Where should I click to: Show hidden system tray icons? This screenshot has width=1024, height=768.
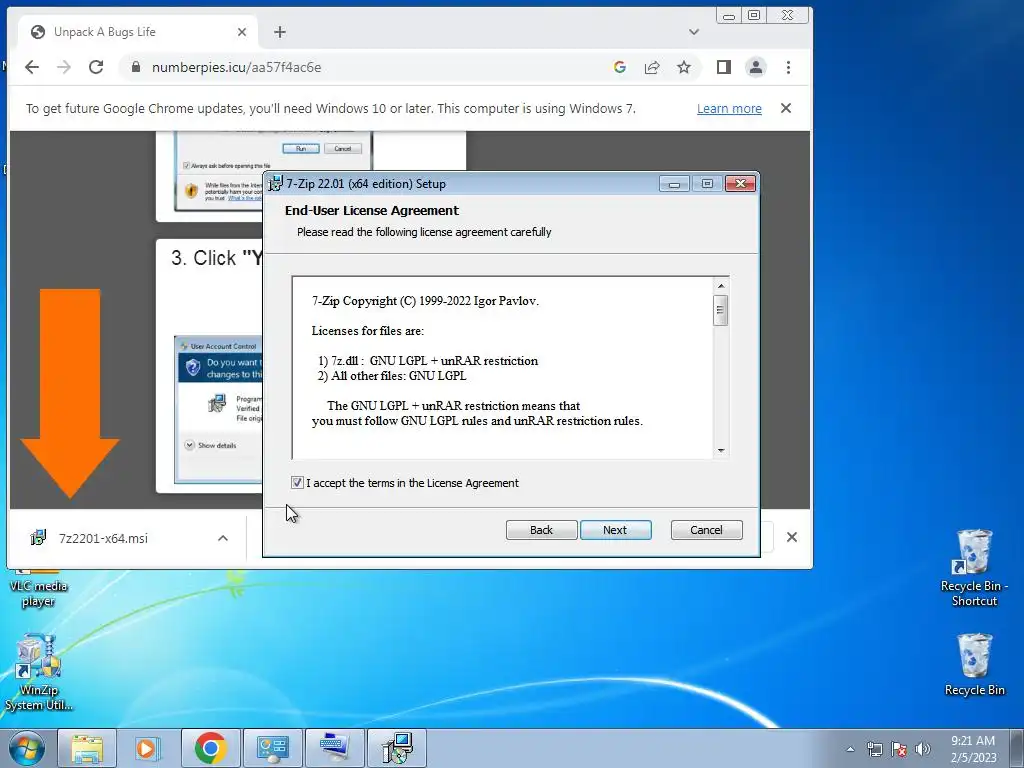tap(850, 749)
